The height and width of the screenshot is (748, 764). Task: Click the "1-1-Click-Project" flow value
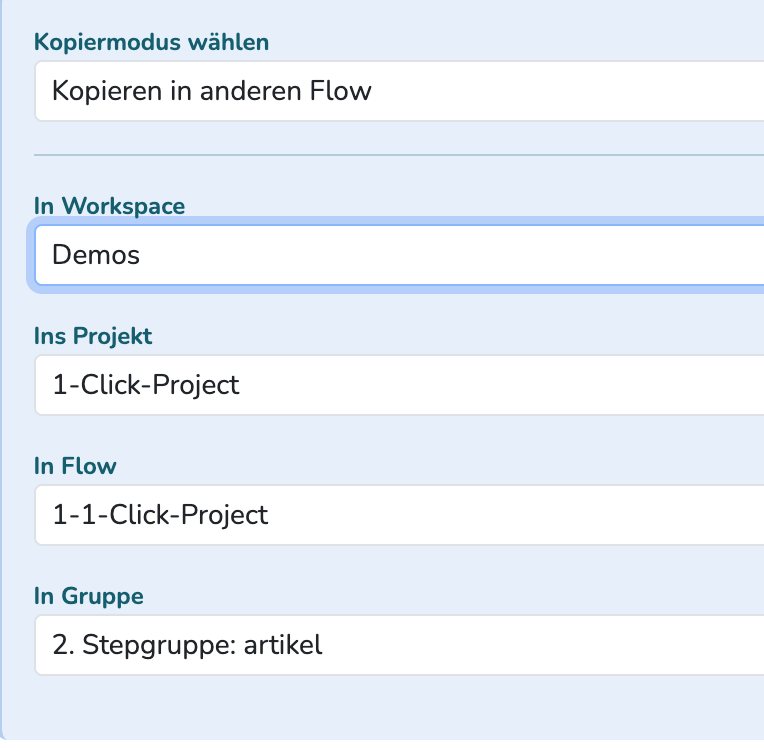(x=160, y=515)
